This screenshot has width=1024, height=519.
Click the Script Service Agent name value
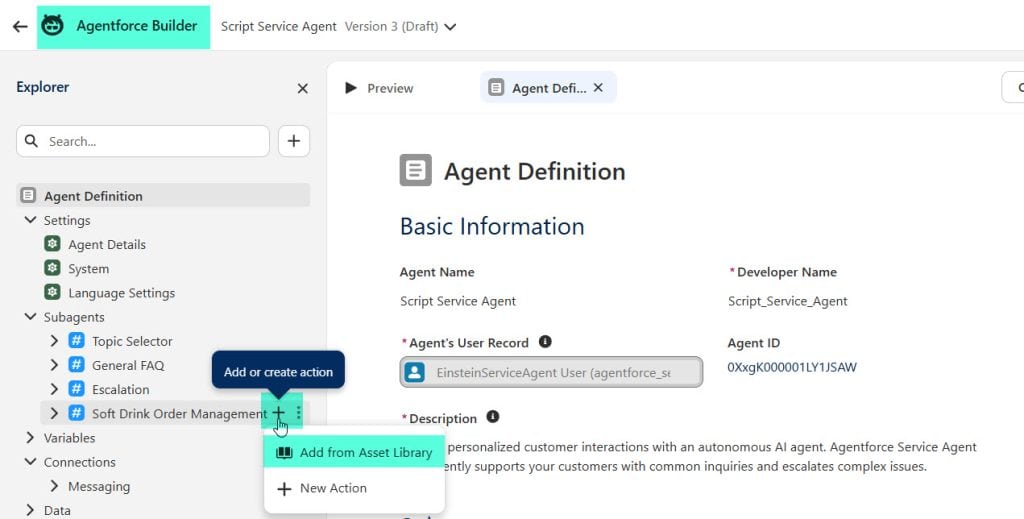tap(458, 301)
